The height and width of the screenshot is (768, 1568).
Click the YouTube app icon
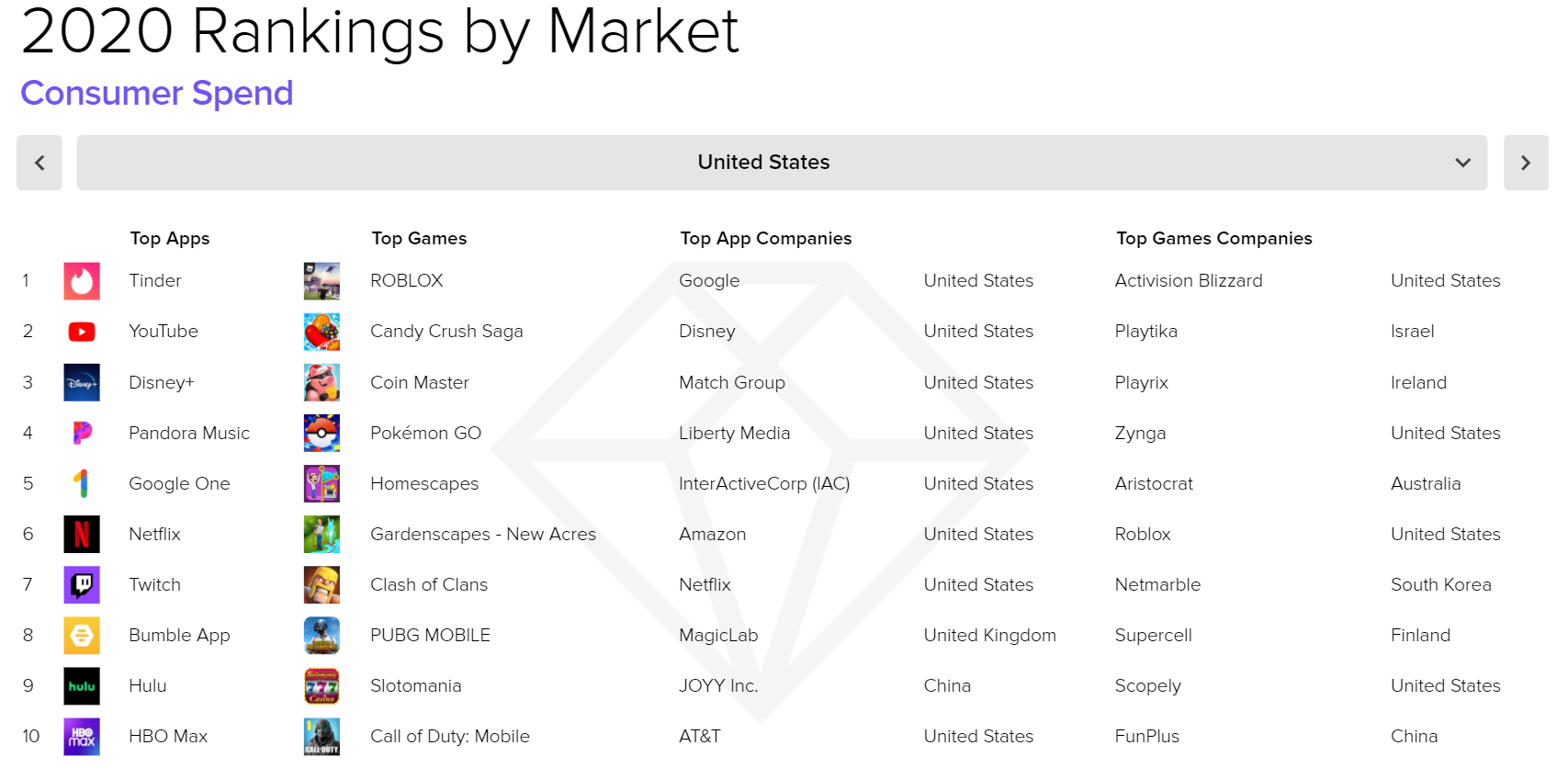coord(82,332)
